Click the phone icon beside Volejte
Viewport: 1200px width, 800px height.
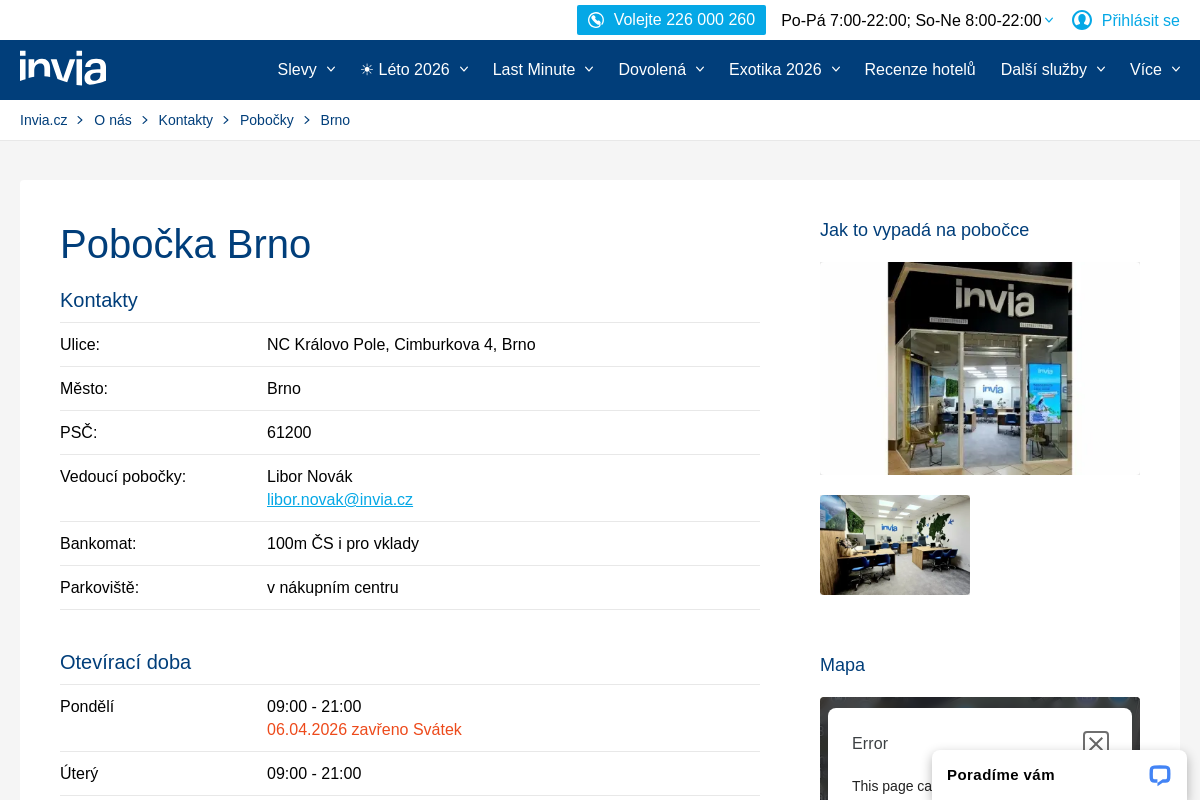[x=596, y=20]
